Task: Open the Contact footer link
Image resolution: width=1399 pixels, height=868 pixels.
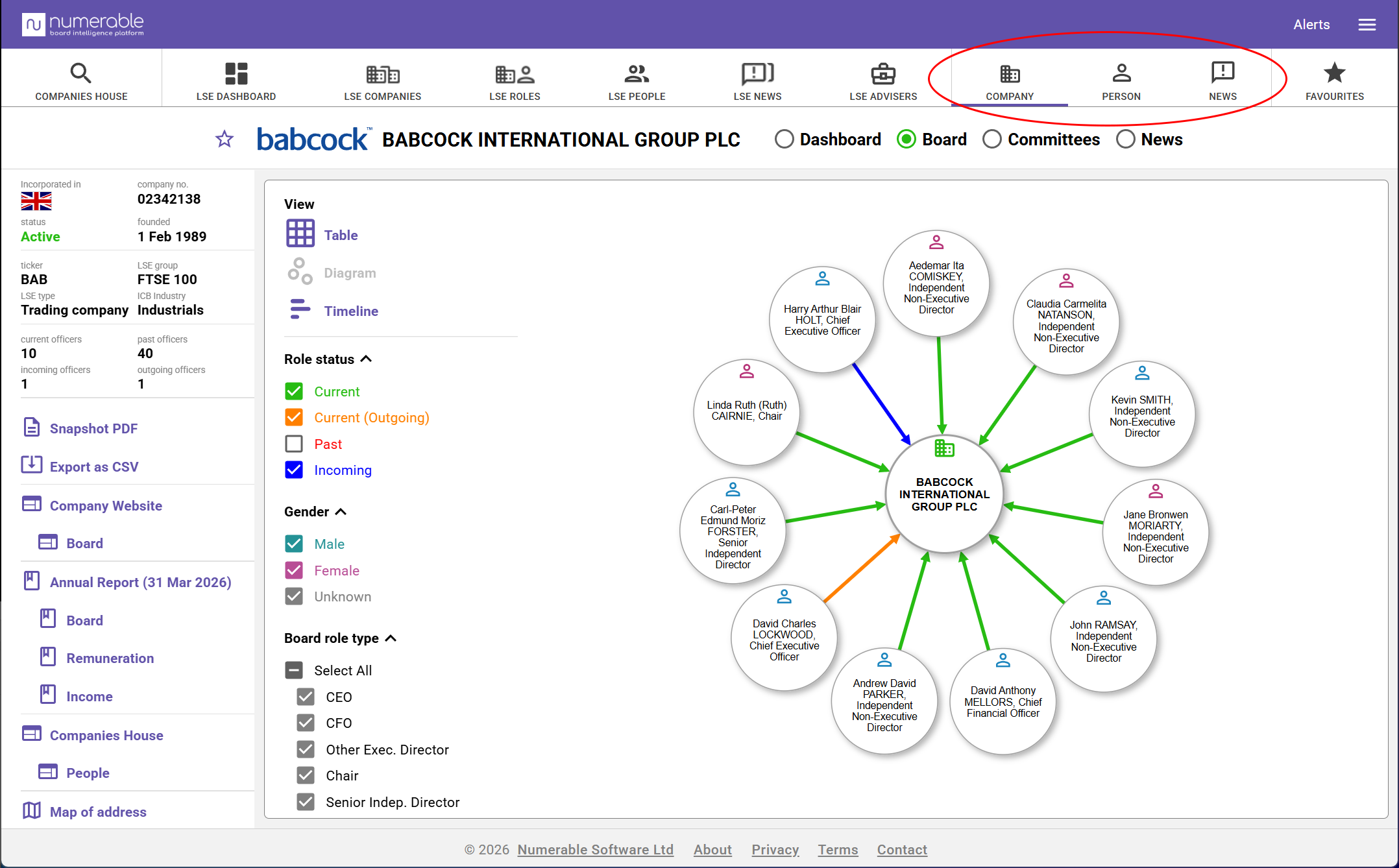Action: click(x=902, y=850)
